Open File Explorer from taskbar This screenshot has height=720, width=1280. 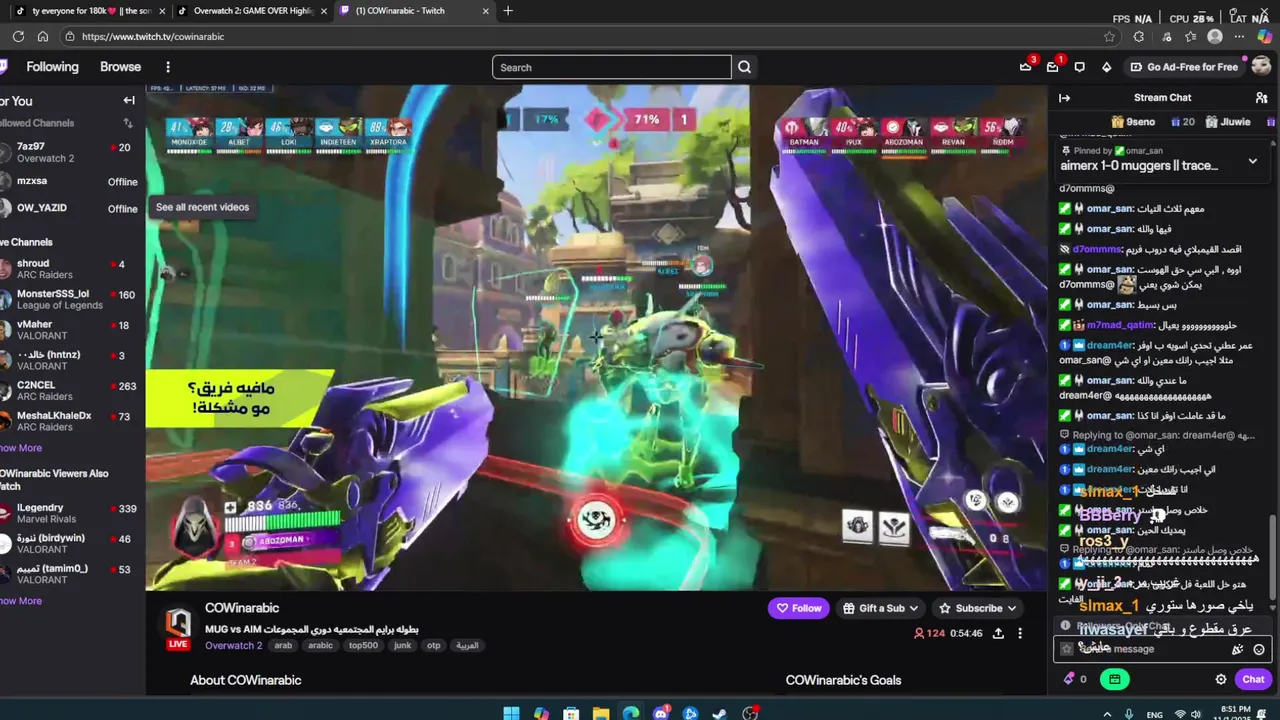(x=601, y=713)
